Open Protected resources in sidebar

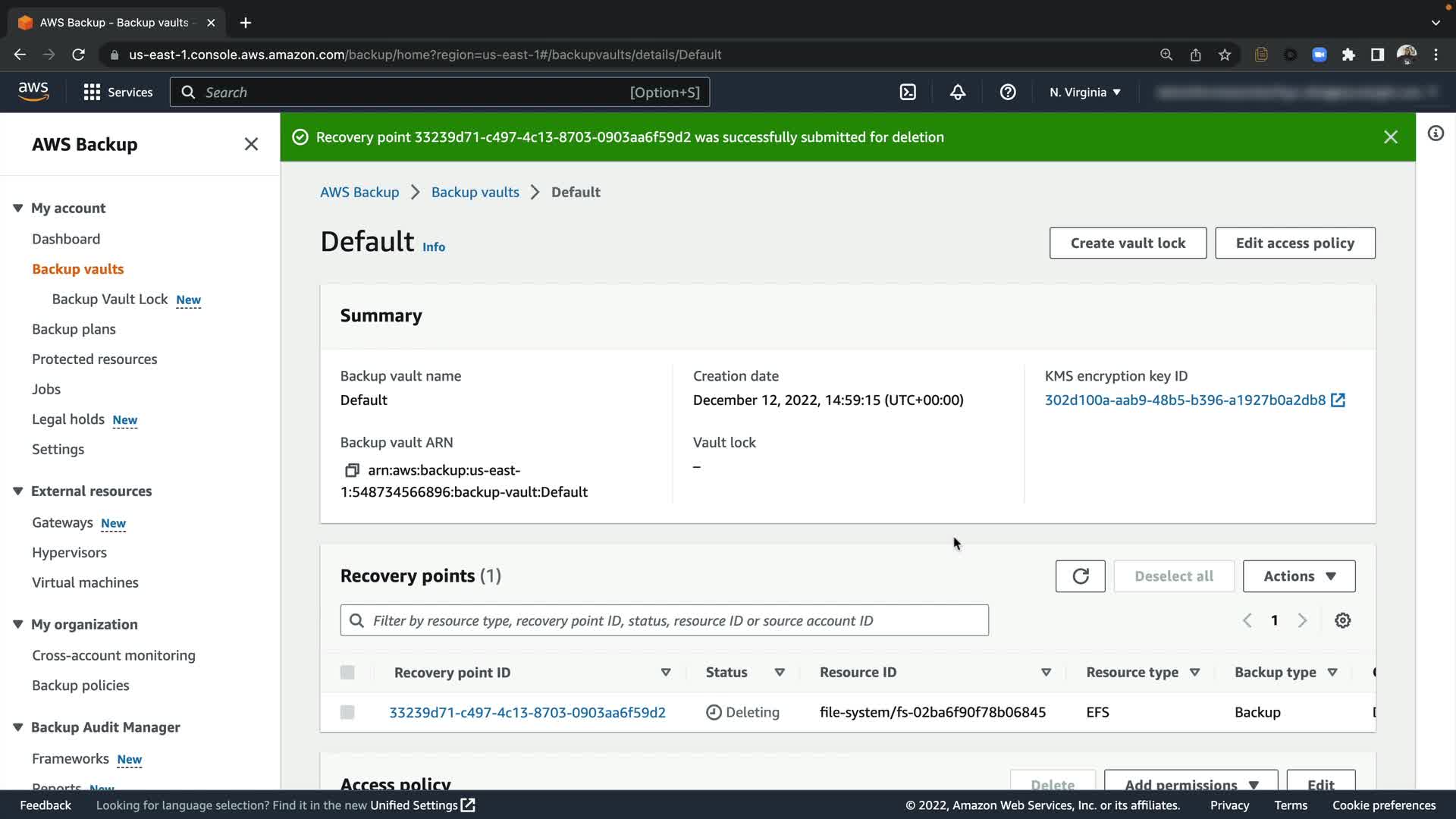click(94, 359)
